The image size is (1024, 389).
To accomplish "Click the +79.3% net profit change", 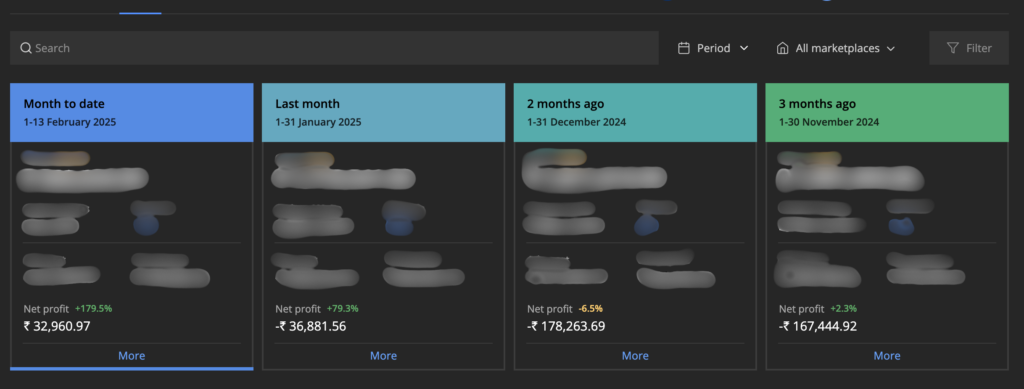I will 343,309.
